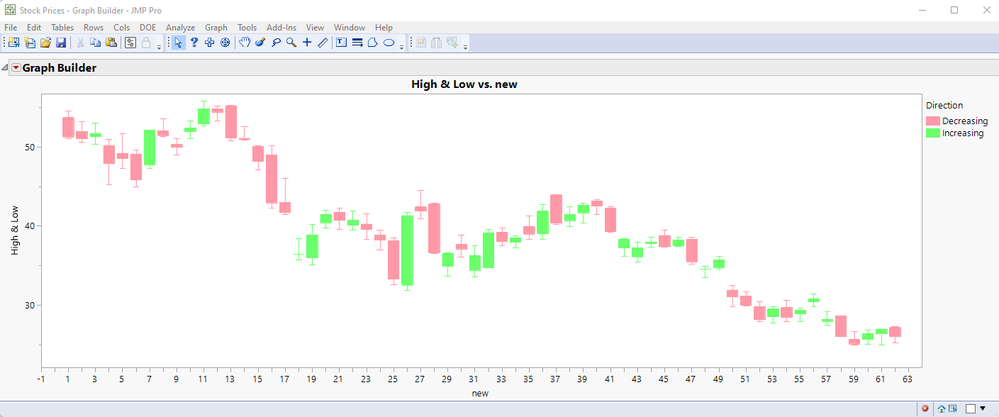
Task: Click the Save disk icon
Action: 61,43
